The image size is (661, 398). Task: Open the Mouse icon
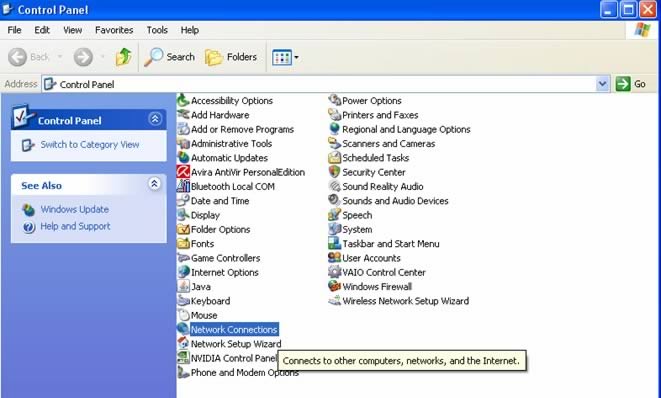(x=183, y=315)
